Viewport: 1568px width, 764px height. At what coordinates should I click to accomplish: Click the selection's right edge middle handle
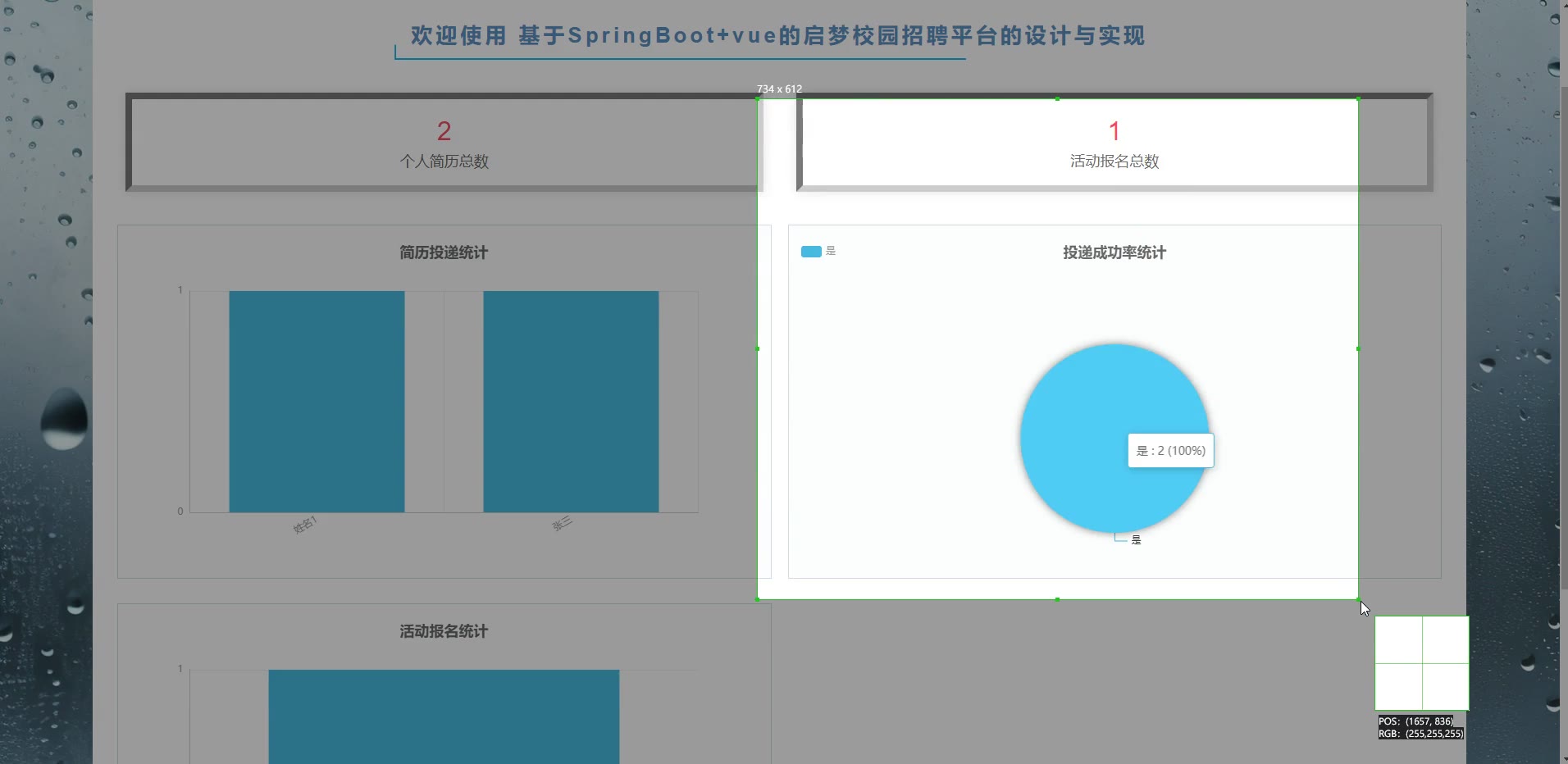[1358, 349]
